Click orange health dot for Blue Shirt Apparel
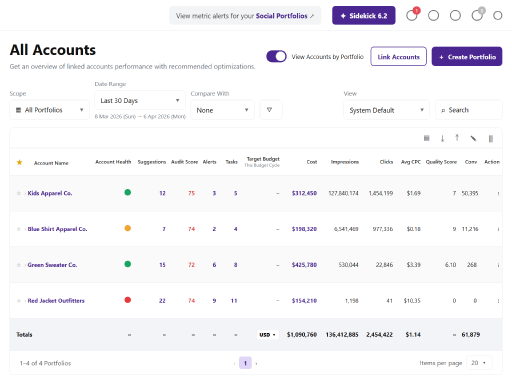The width and height of the screenshot is (512, 384). click(x=128, y=228)
